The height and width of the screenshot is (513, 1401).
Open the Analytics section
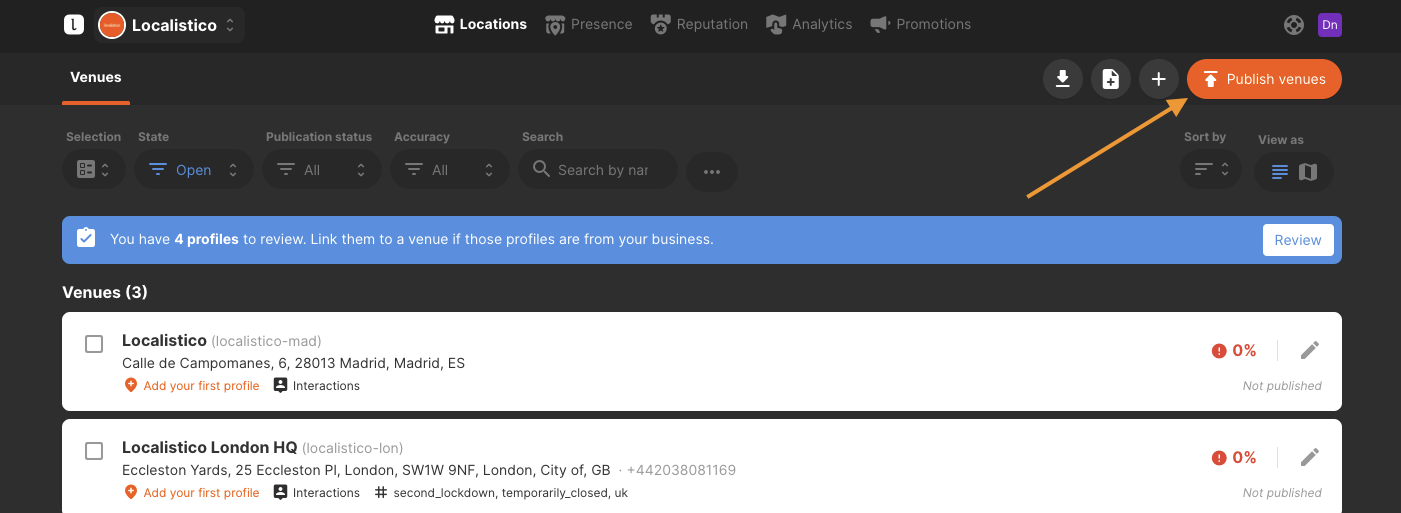(x=809, y=24)
